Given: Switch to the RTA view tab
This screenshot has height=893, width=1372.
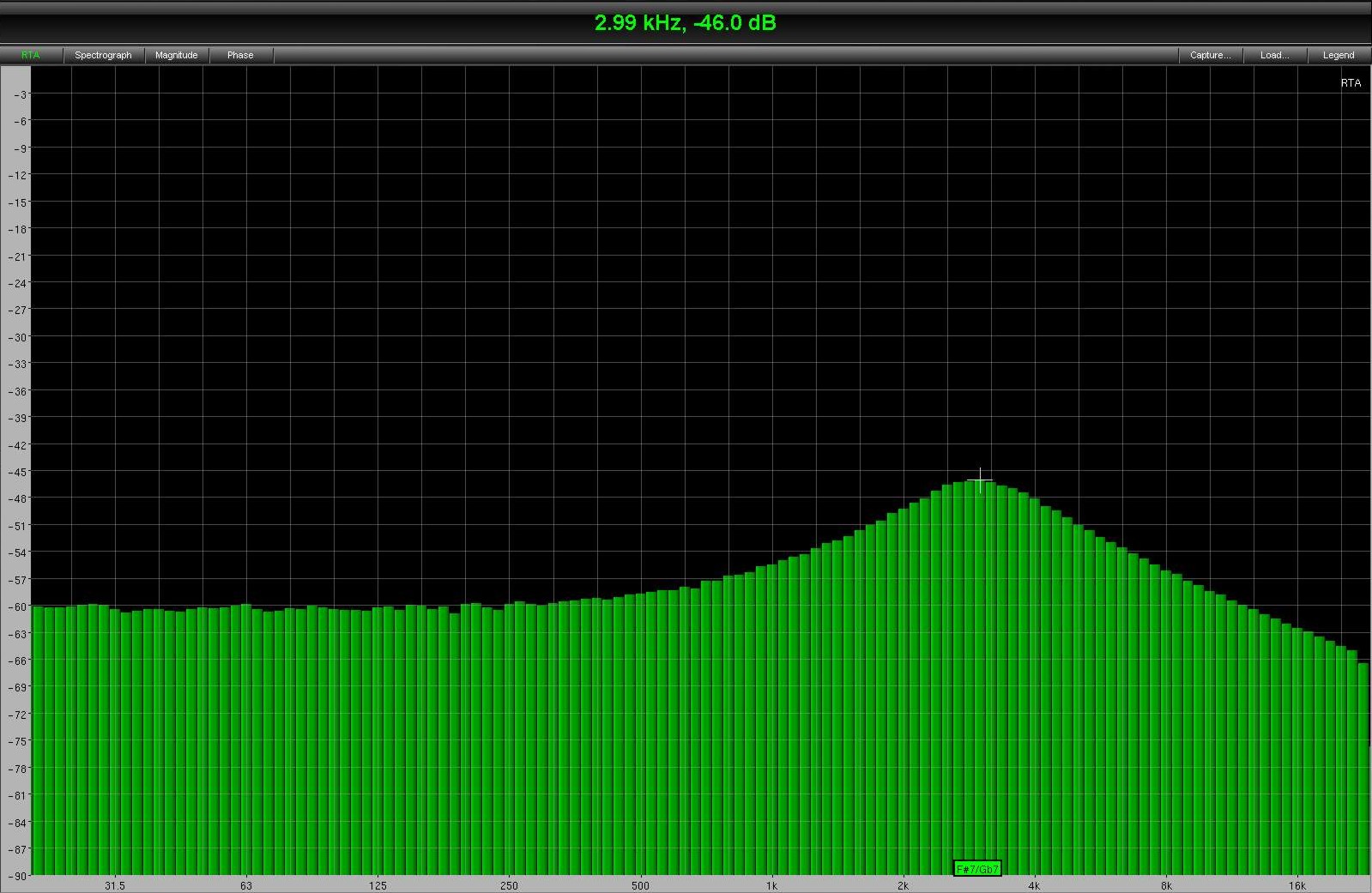Looking at the screenshot, I should tap(31, 55).
